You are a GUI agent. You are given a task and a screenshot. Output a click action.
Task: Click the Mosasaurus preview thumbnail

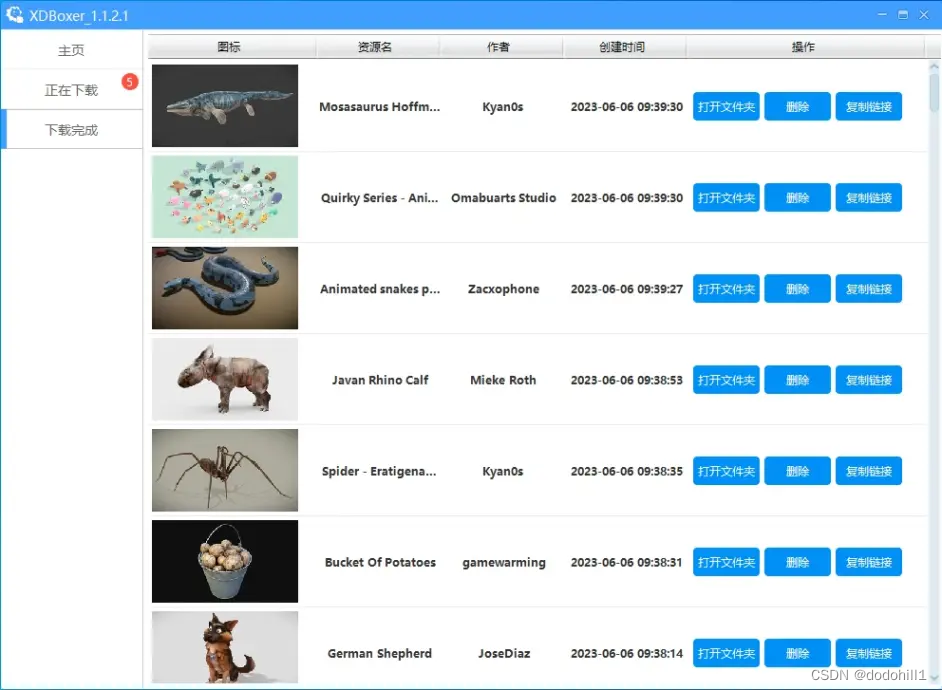point(224,106)
